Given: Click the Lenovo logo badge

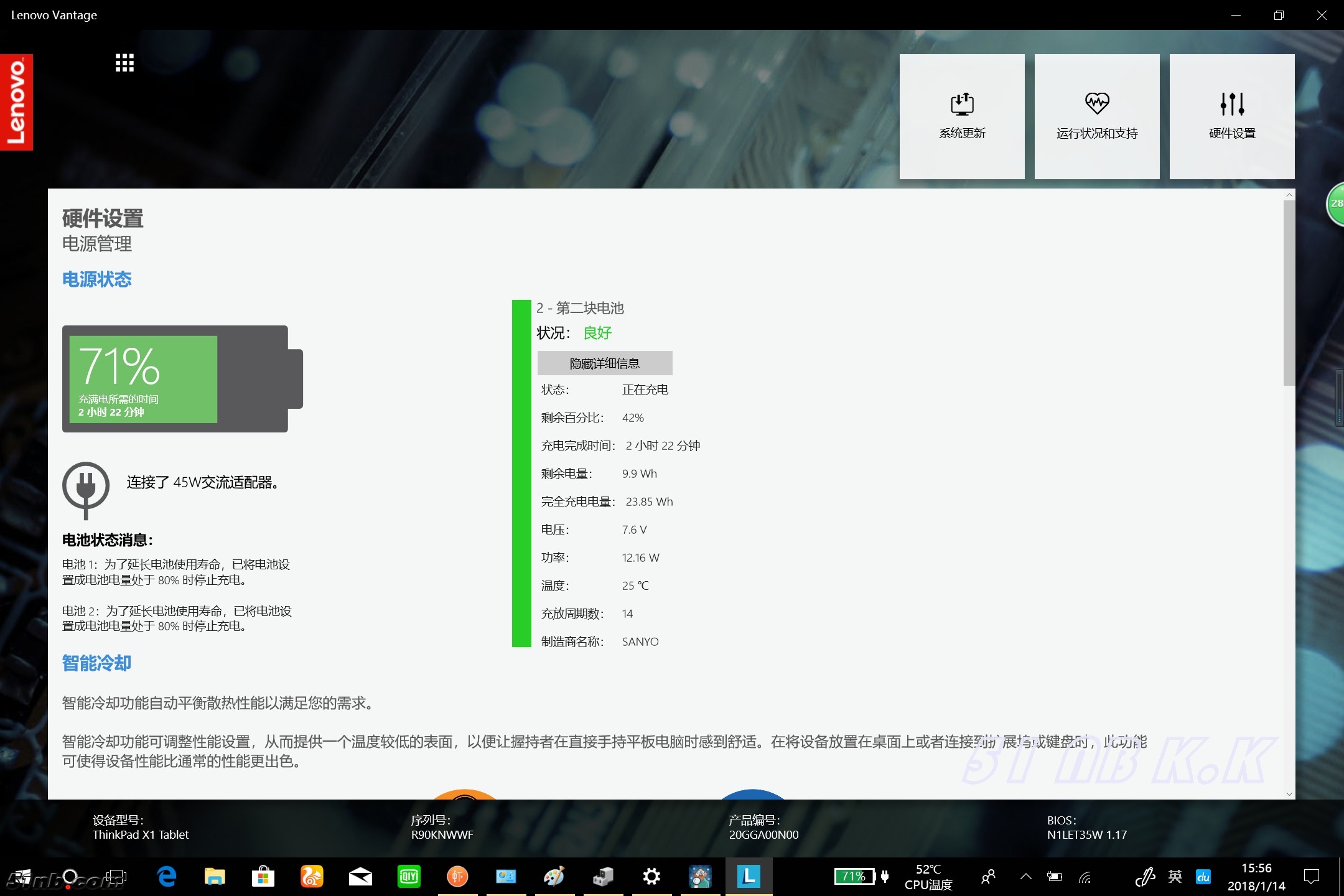Looking at the screenshot, I should coord(16,102).
